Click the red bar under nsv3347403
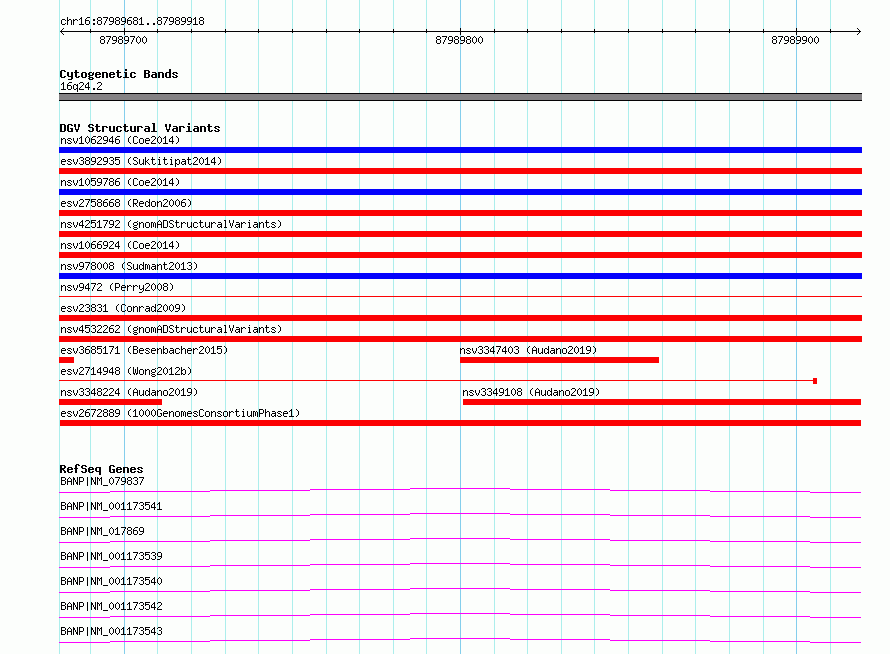This screenshot has width=890, height=654. pyautogui.click(x=559, y=360)
